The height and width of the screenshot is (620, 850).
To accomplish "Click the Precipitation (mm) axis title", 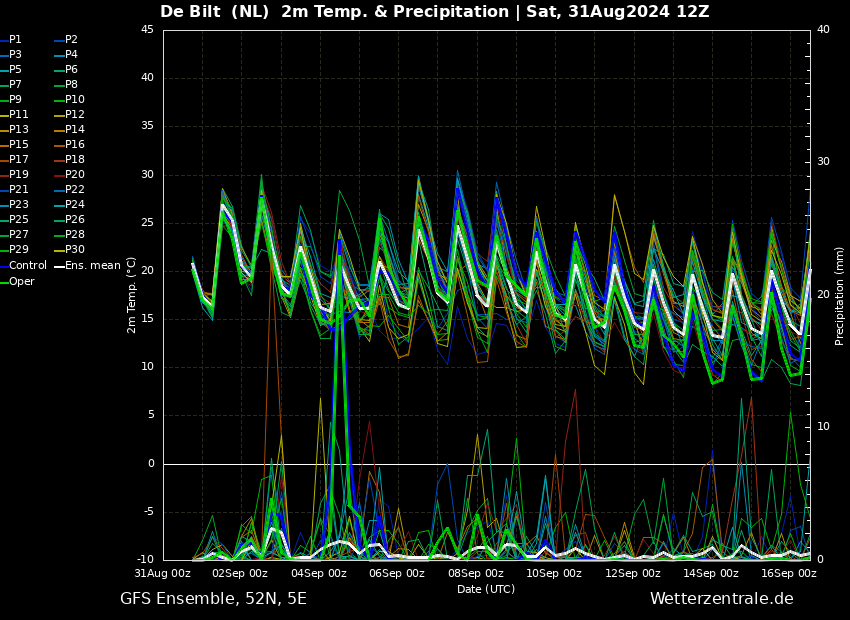I will pos(840,295).
